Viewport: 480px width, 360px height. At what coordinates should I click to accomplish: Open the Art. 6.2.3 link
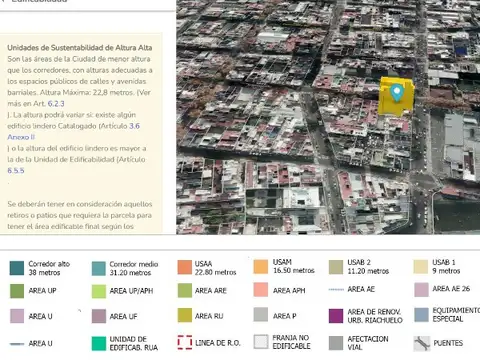[56, 104]
